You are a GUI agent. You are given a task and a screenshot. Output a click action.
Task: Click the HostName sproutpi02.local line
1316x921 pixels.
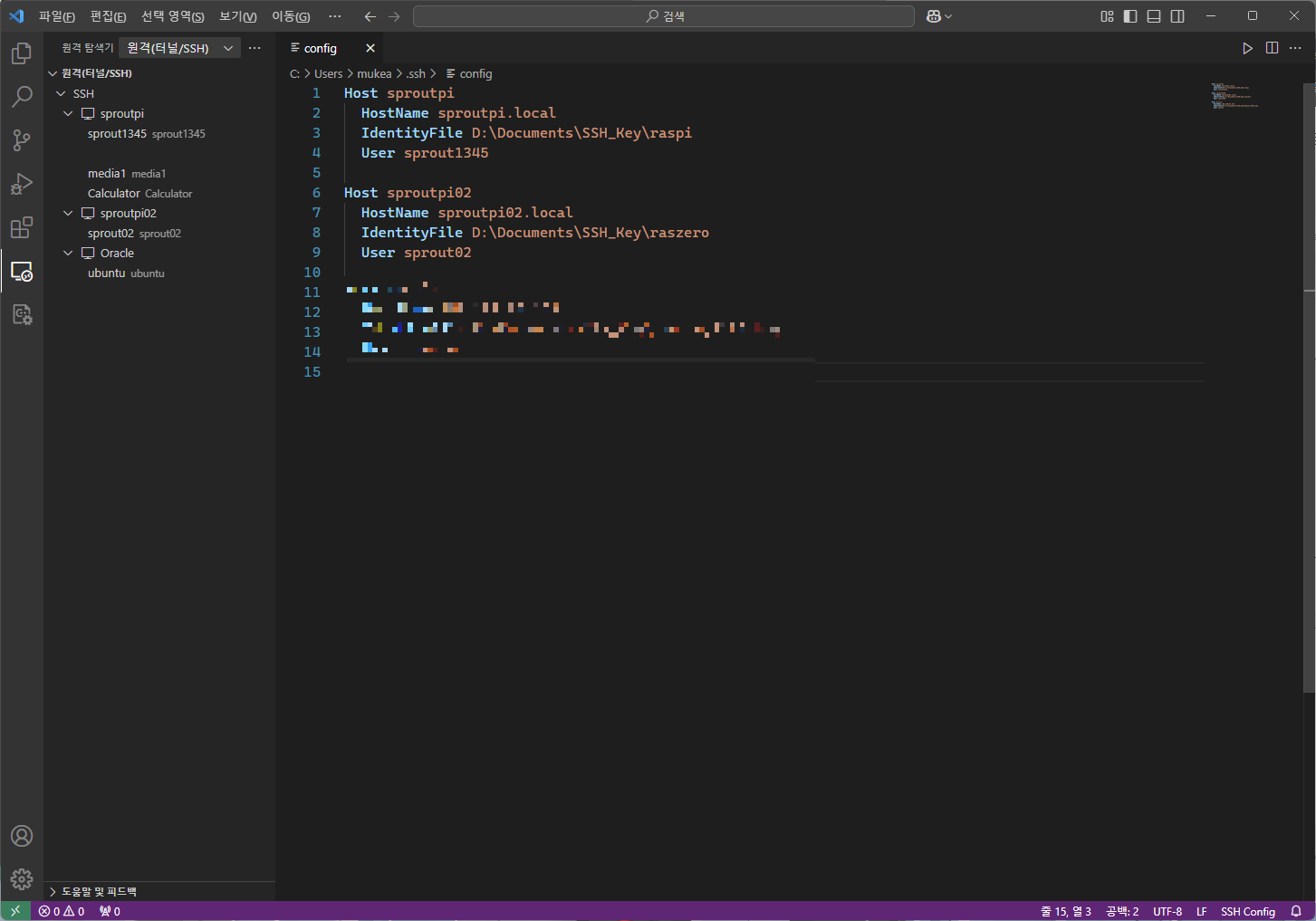point(467,213)
